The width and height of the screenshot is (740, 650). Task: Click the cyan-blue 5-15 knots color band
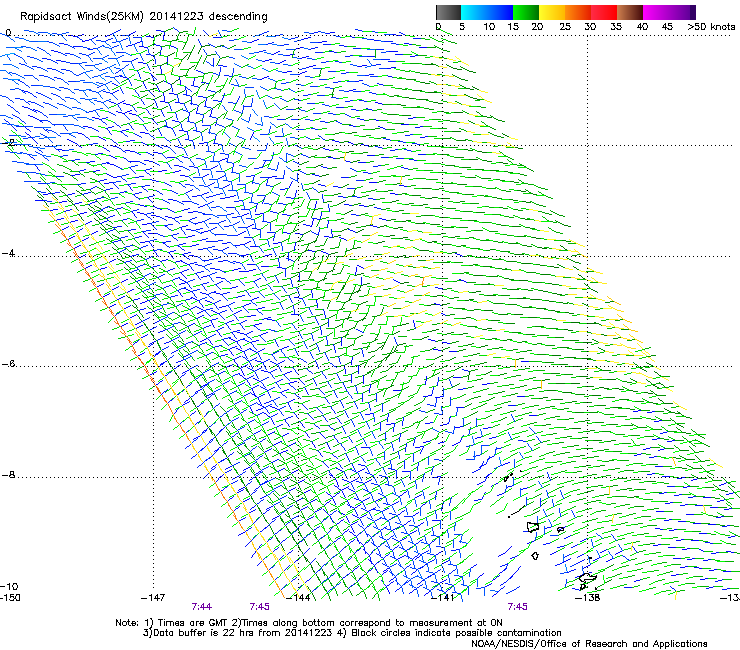click(487, 12)
